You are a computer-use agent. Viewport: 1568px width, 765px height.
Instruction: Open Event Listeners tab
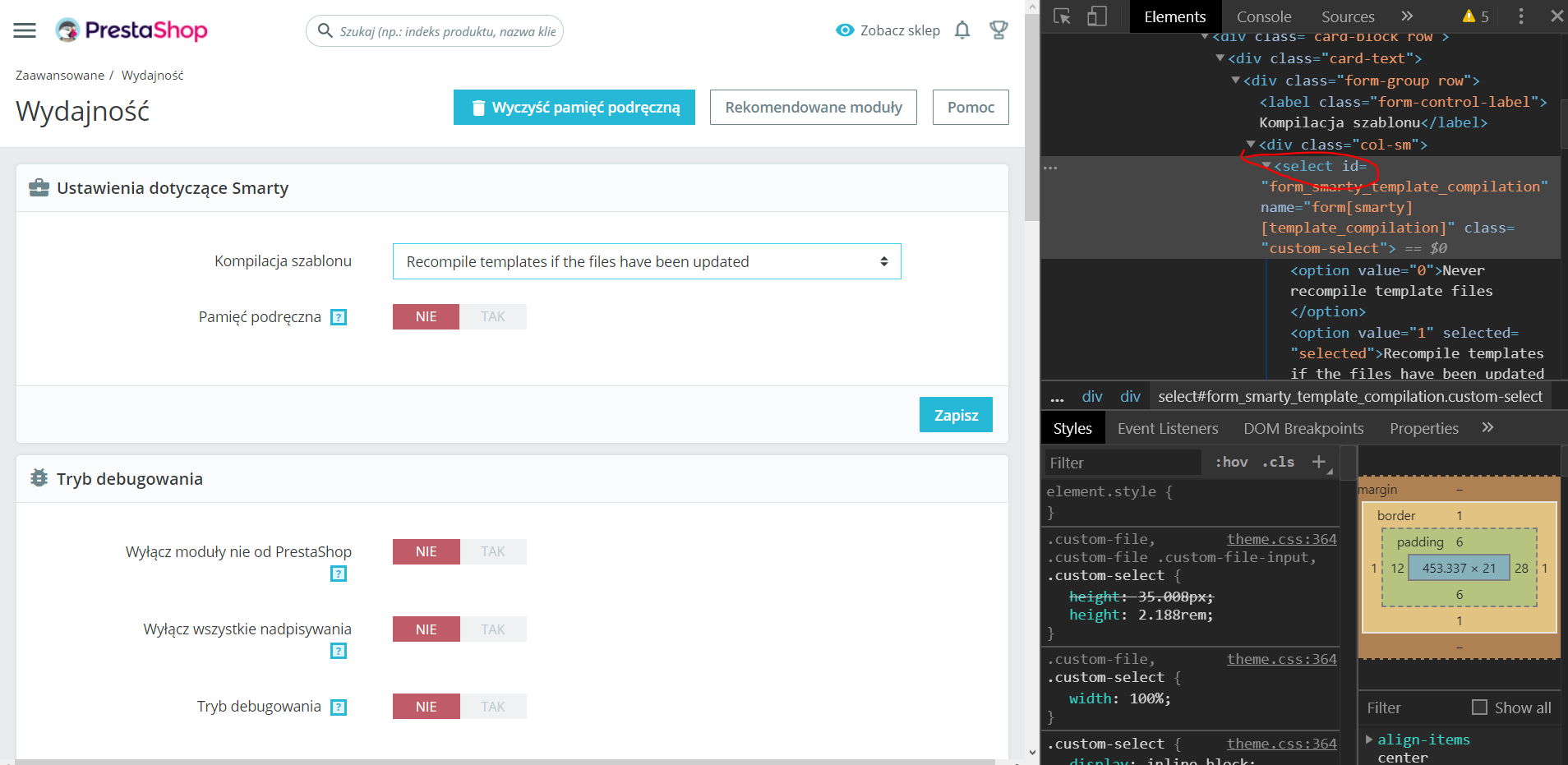(1168, 428)
